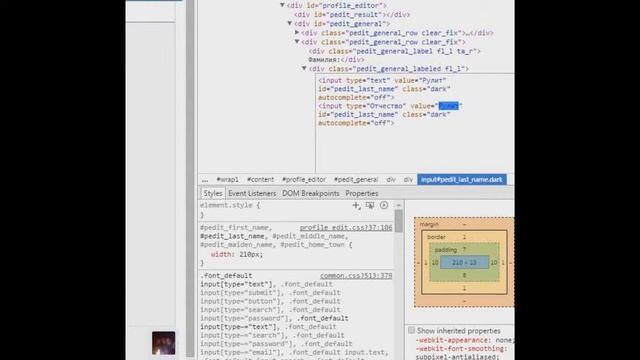
Task: Collapse the pedit_general_labeled fl_l node
Action: tap(304, 69)
